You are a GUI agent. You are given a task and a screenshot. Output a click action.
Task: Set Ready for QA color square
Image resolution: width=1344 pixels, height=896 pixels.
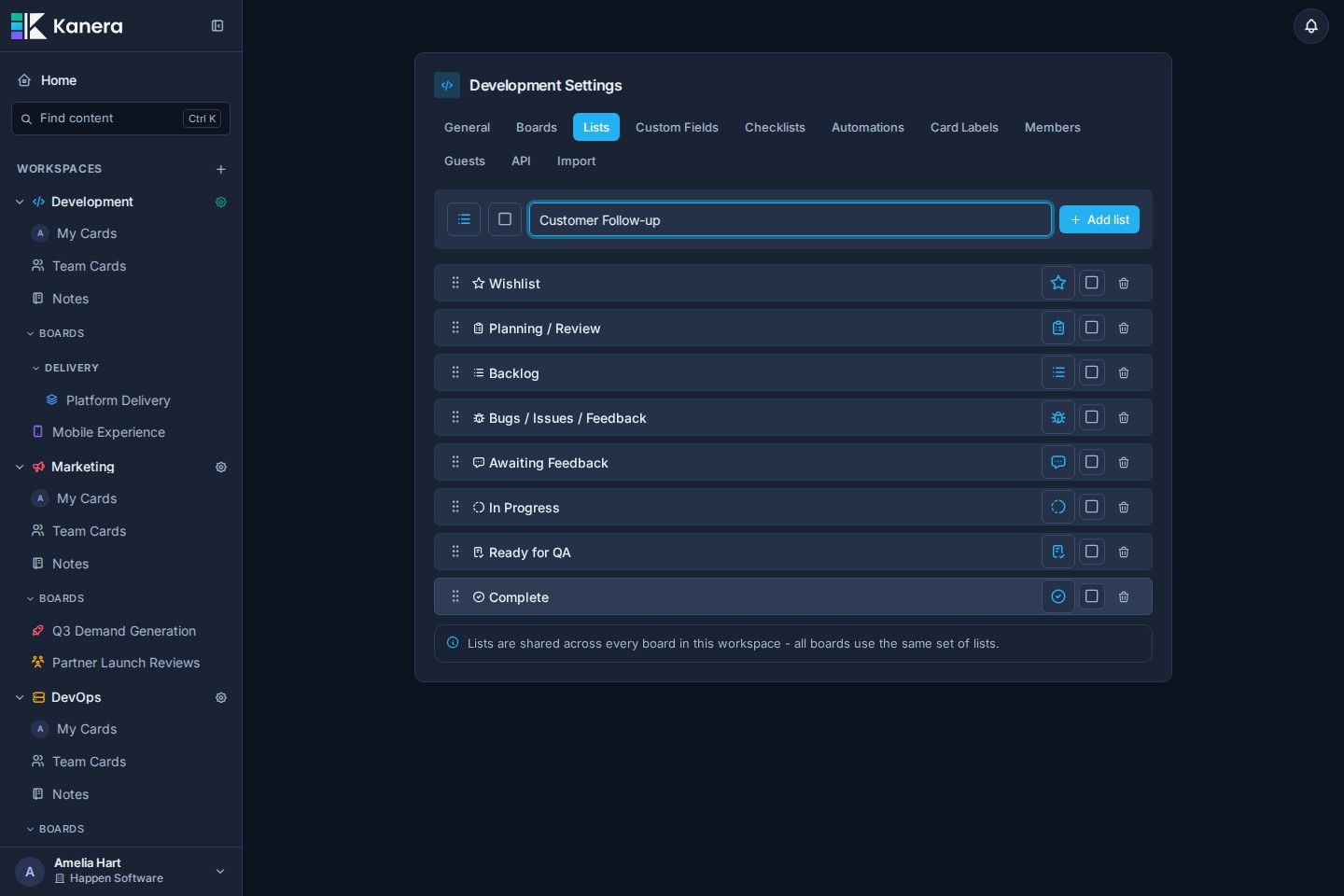pos(1092,552)
